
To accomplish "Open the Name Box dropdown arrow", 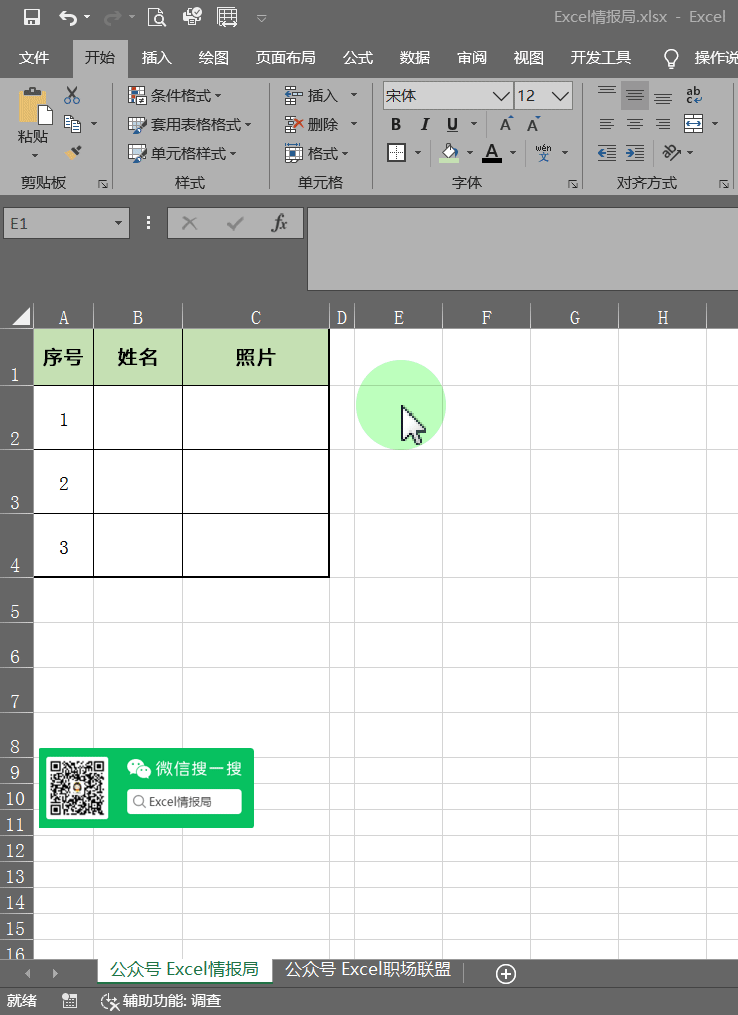I will coord(118,223).
